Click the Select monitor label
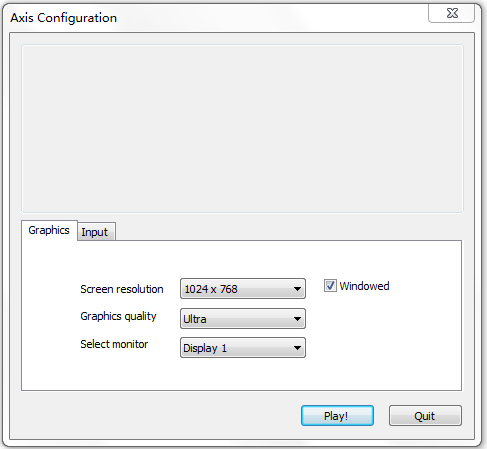Image resolution: width=487 pixels, height=449 pixels. [114, 344]
